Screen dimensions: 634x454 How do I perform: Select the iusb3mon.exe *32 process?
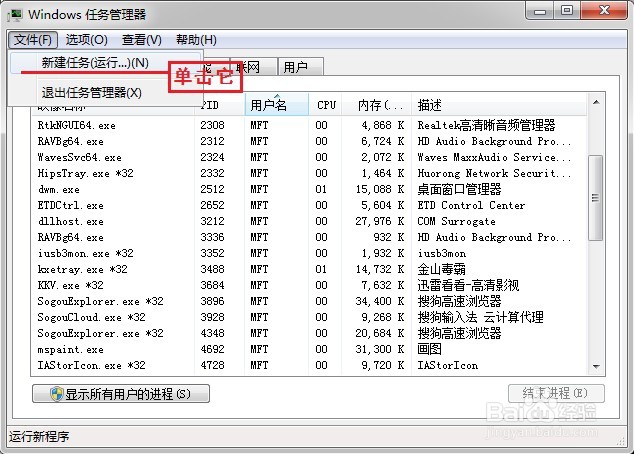click(309, 253)
